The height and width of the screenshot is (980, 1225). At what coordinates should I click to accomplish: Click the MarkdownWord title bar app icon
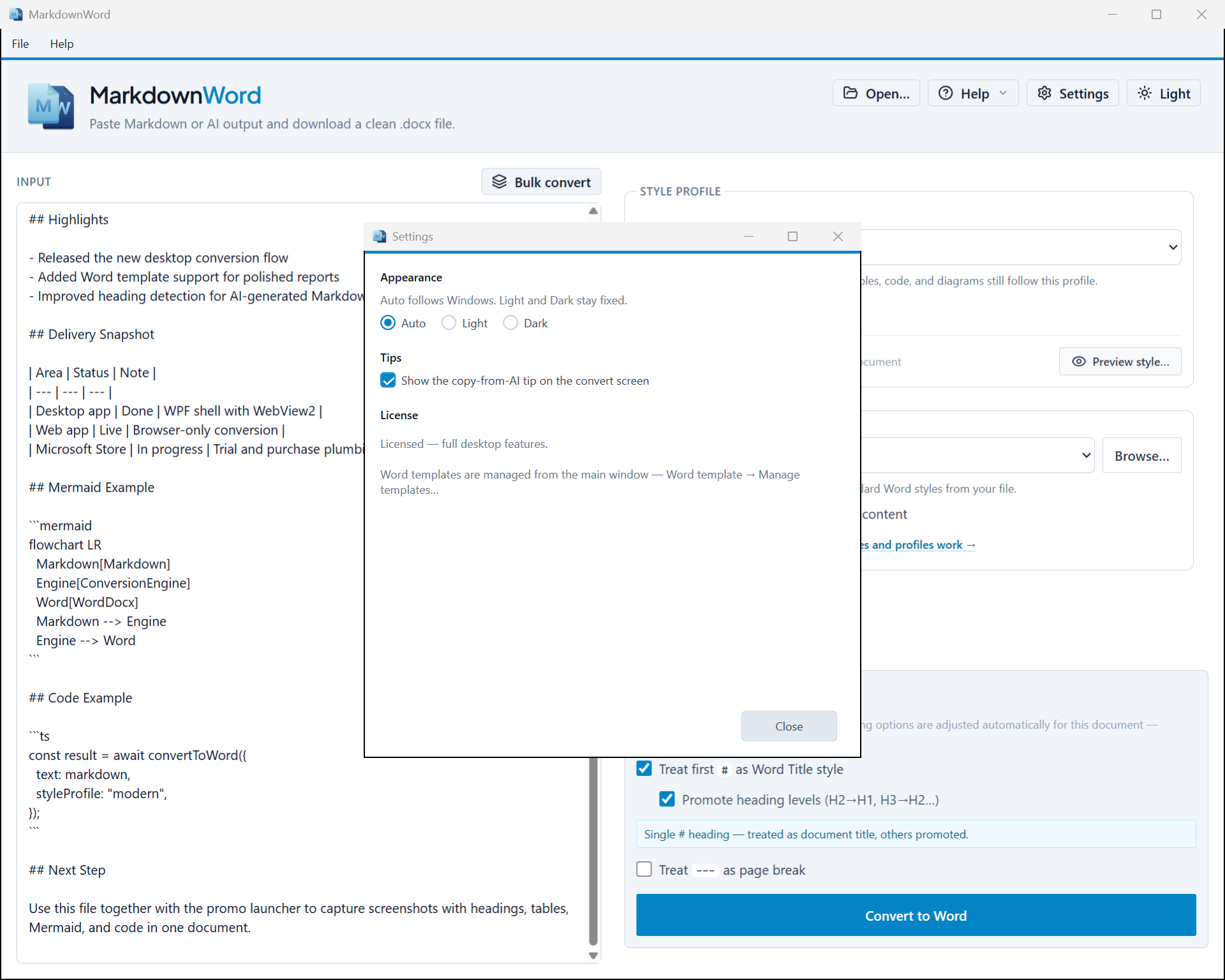tap(16, 14)
